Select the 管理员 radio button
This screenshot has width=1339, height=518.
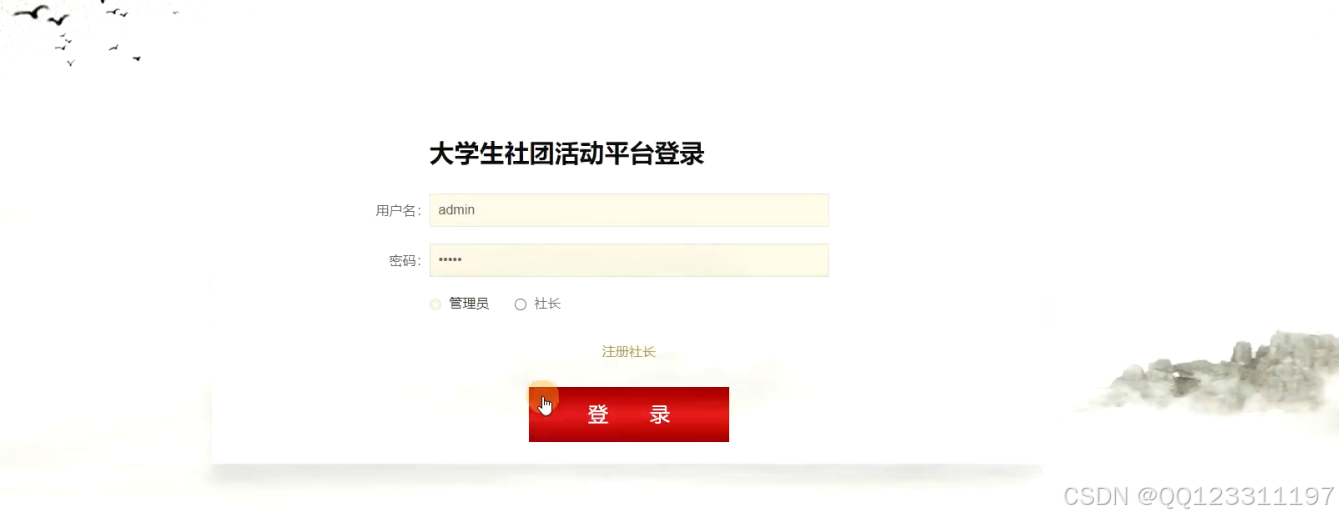(435, 305)
